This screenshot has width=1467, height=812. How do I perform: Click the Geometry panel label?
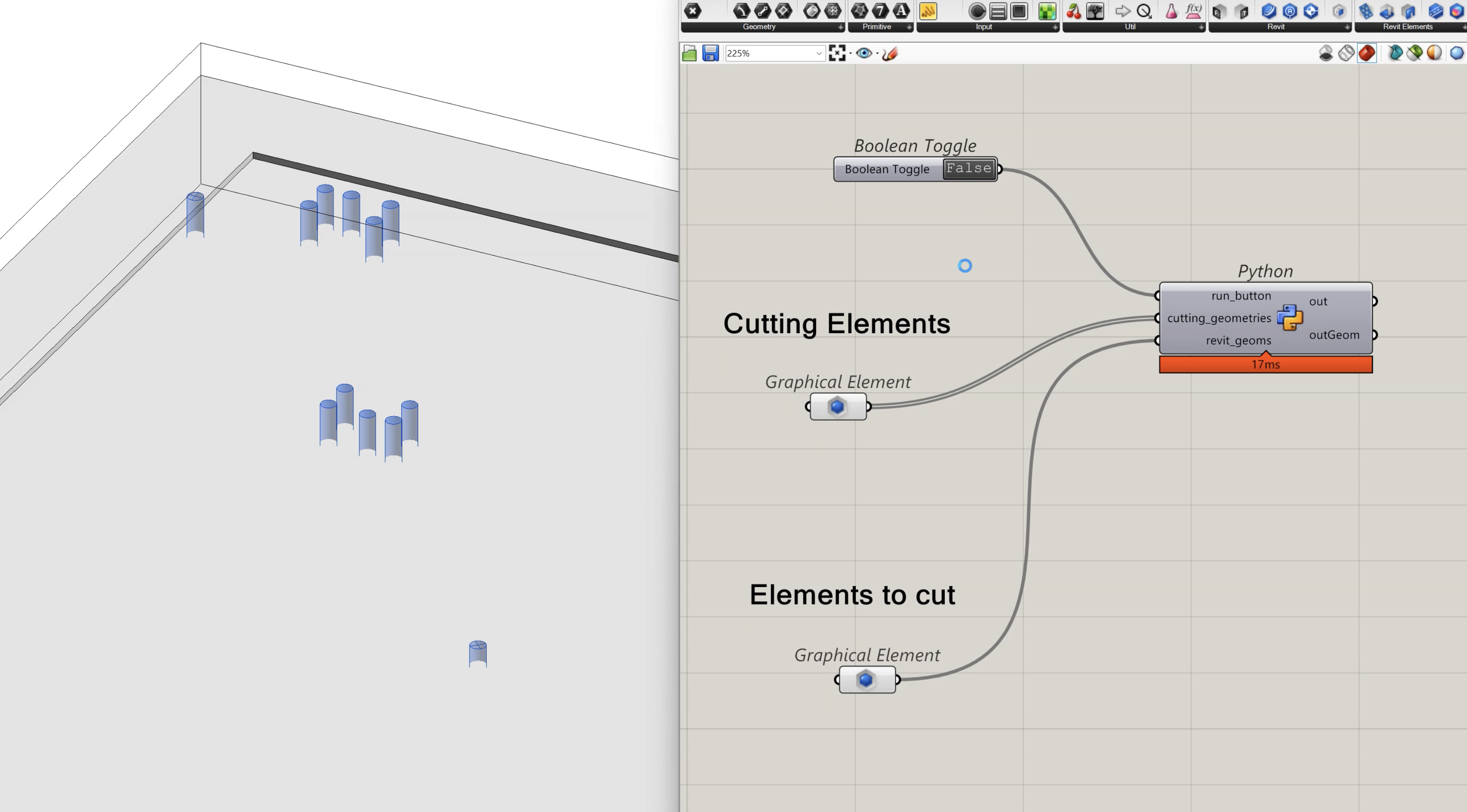coord(759,27)
